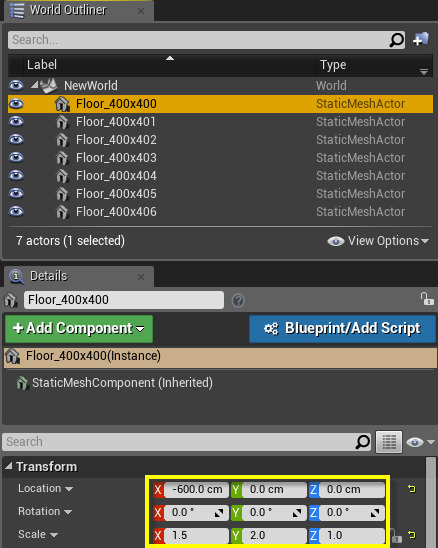This screenshot has width=438, height=548.
Task: Click the Details panel vertical scrollbar
Action: pos(431,502)
